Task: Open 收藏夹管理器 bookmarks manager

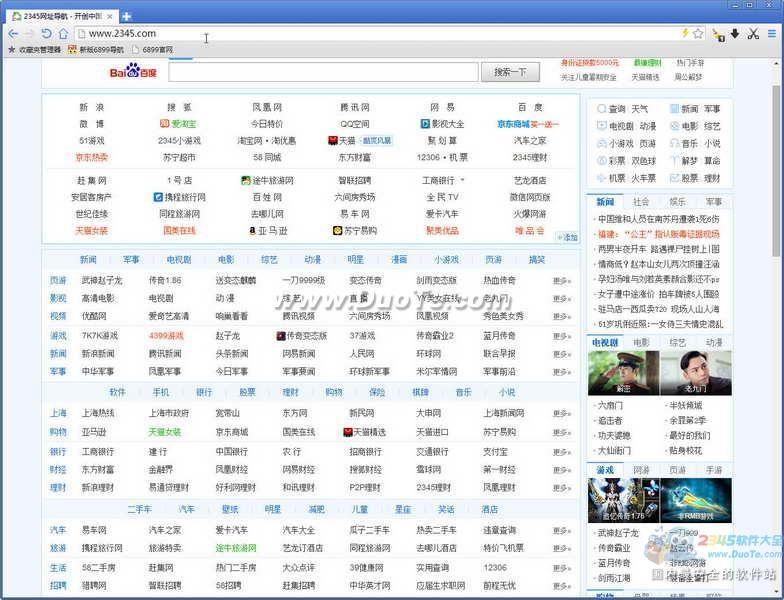Action: point(34,50)
